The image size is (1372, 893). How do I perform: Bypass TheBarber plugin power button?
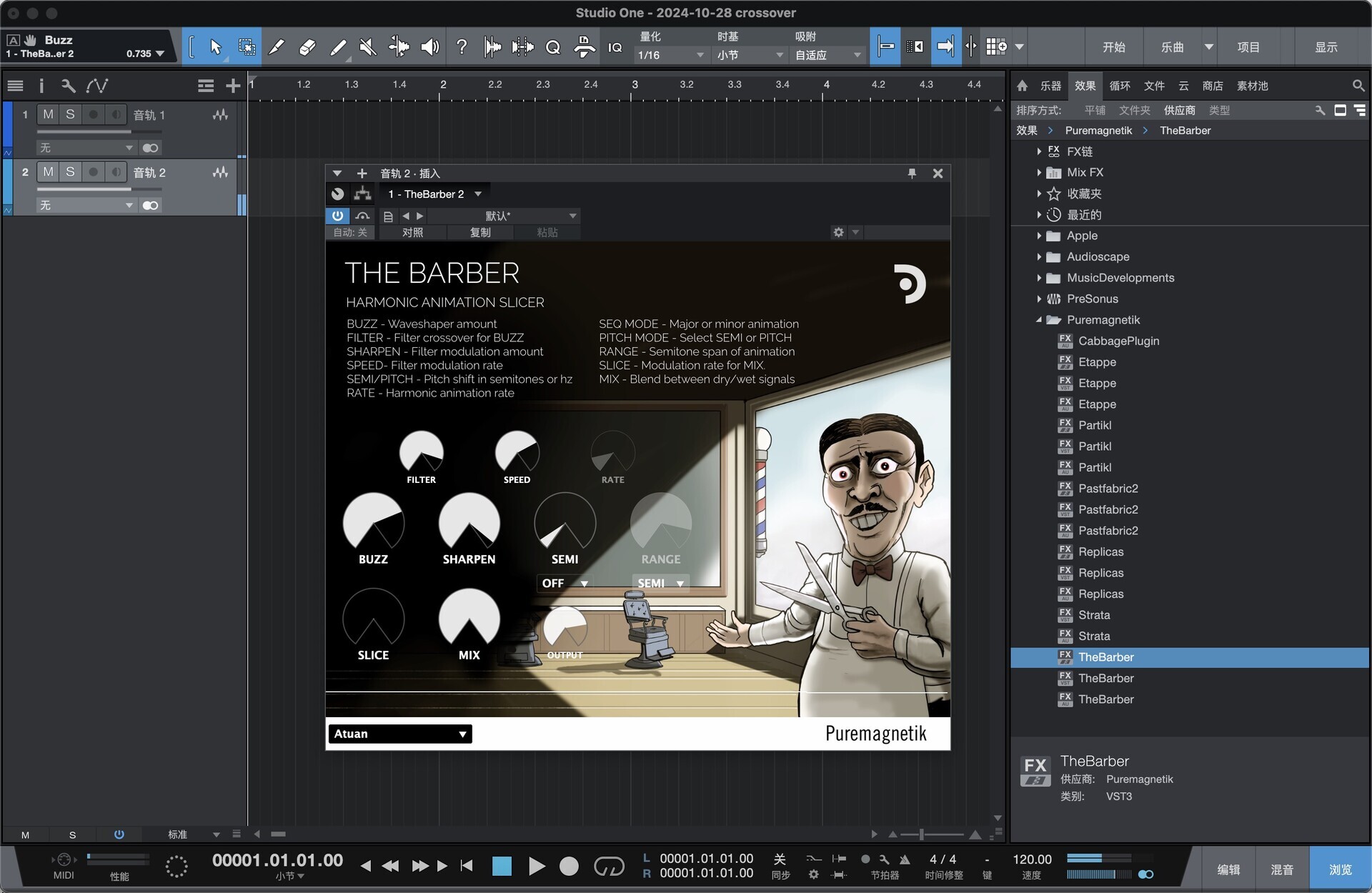337,216
